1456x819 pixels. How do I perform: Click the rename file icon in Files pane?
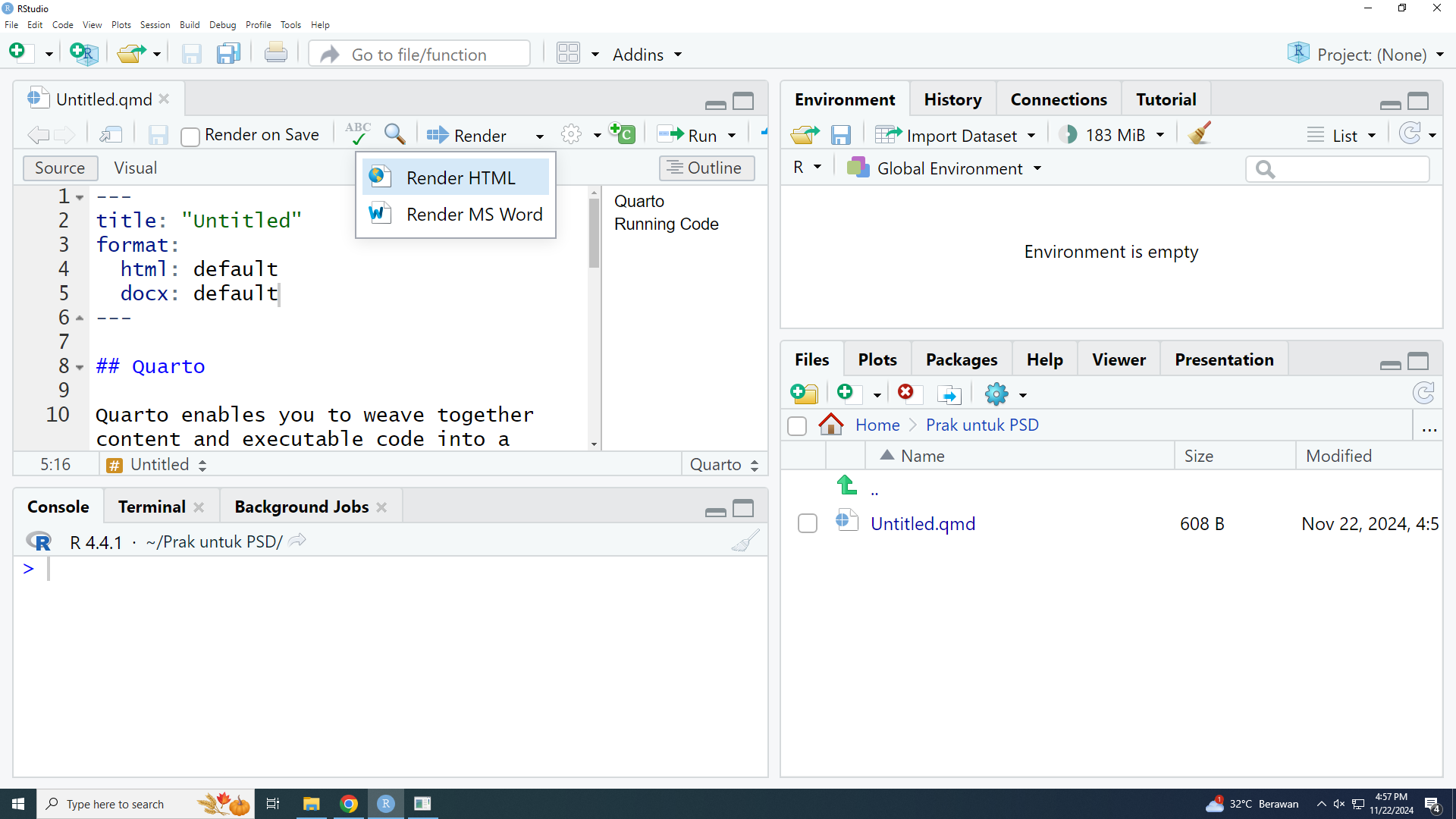pos(949,394)
